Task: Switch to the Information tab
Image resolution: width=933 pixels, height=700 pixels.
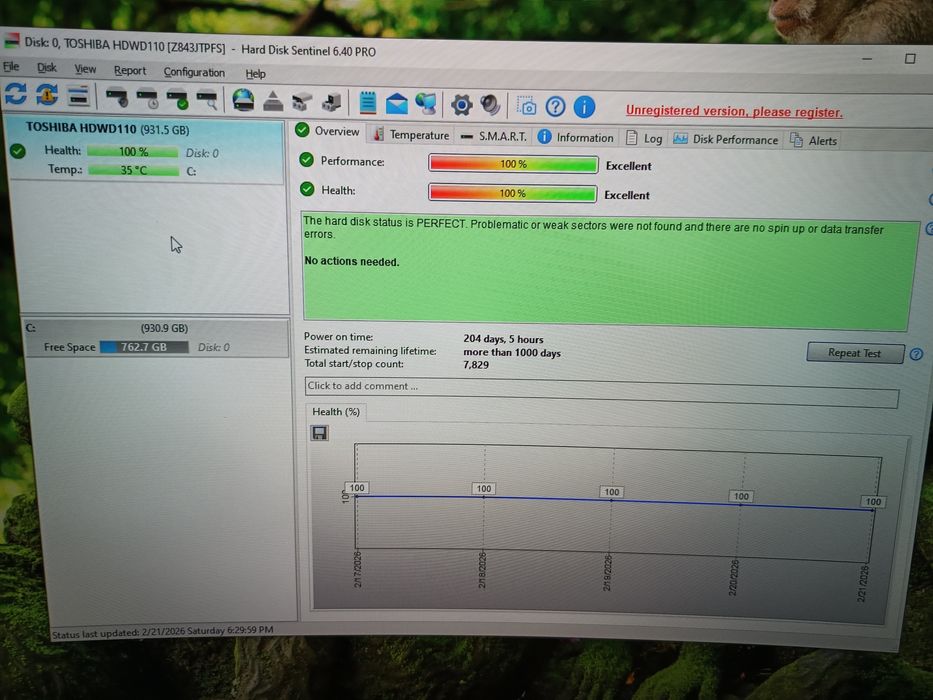Action: tap(576, 138)
